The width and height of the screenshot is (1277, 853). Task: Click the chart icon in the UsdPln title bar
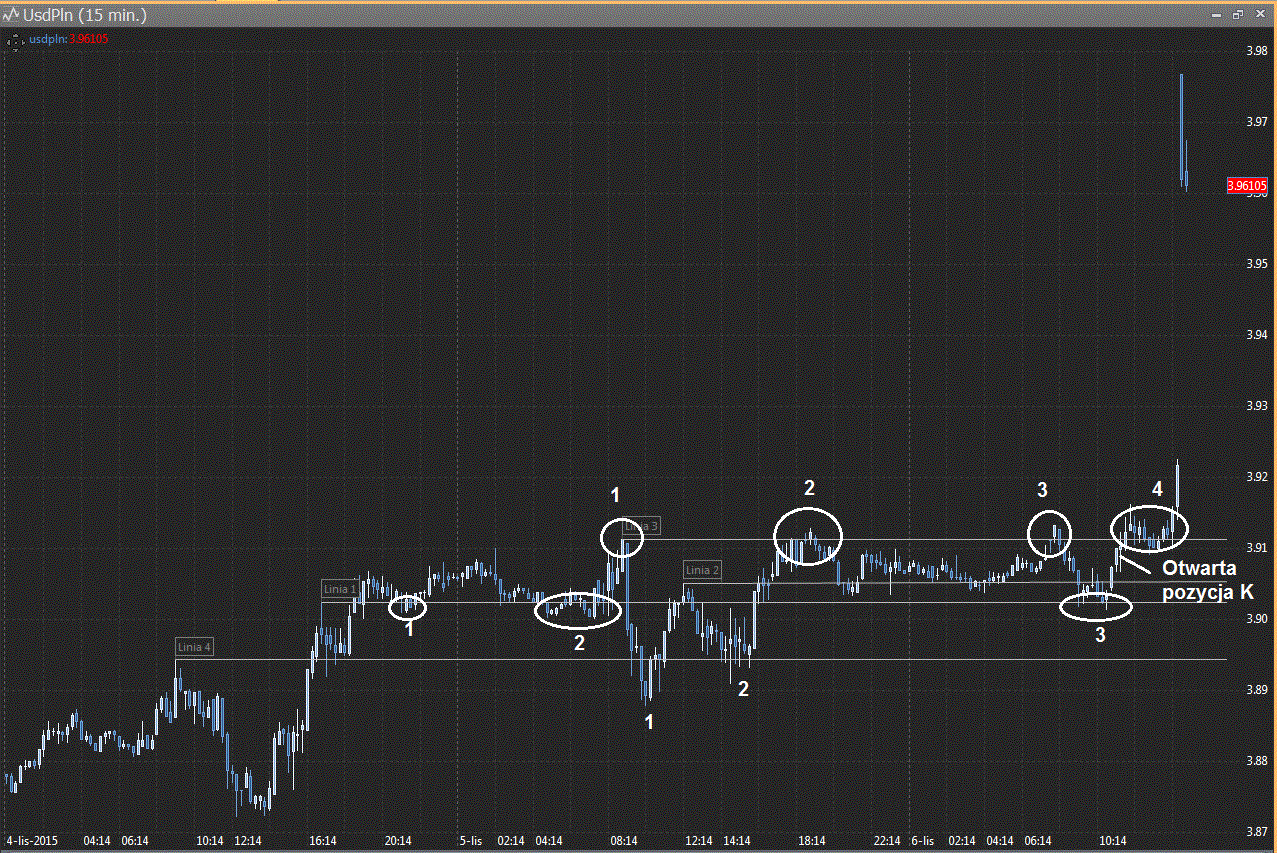[x=13, y=16]
